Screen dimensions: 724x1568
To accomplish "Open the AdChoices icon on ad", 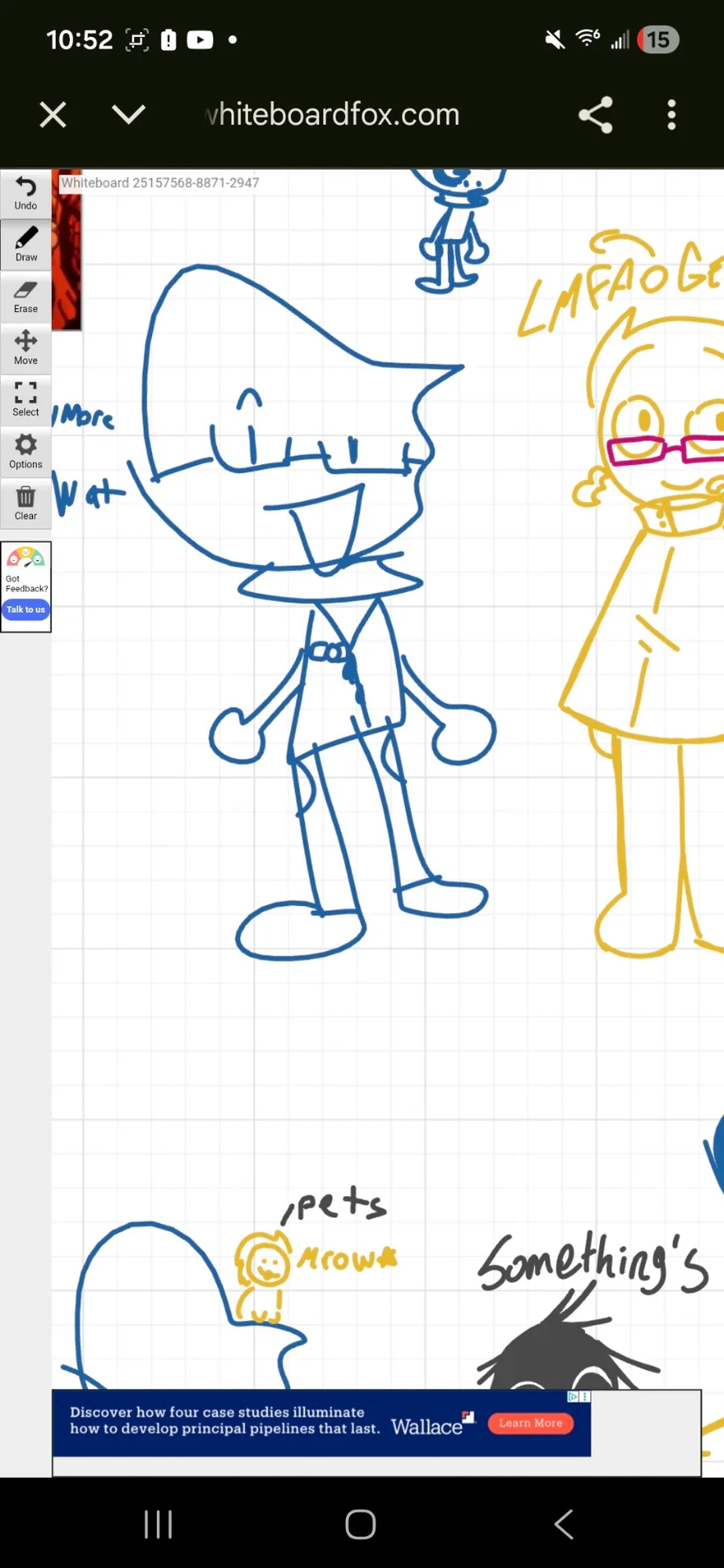I will [573, 1397].
